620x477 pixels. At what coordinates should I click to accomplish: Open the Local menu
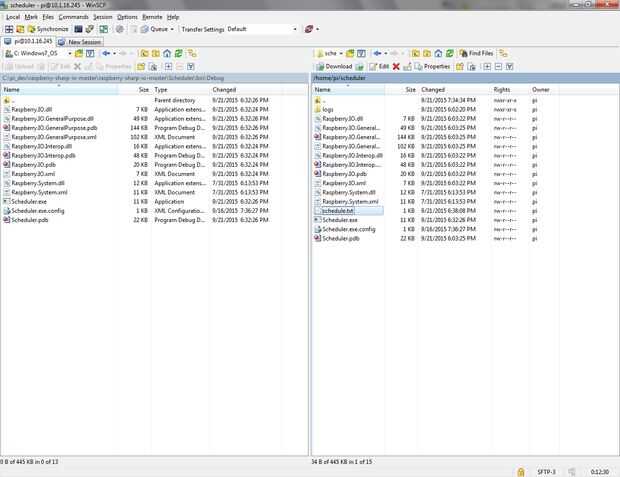(13, 17)
